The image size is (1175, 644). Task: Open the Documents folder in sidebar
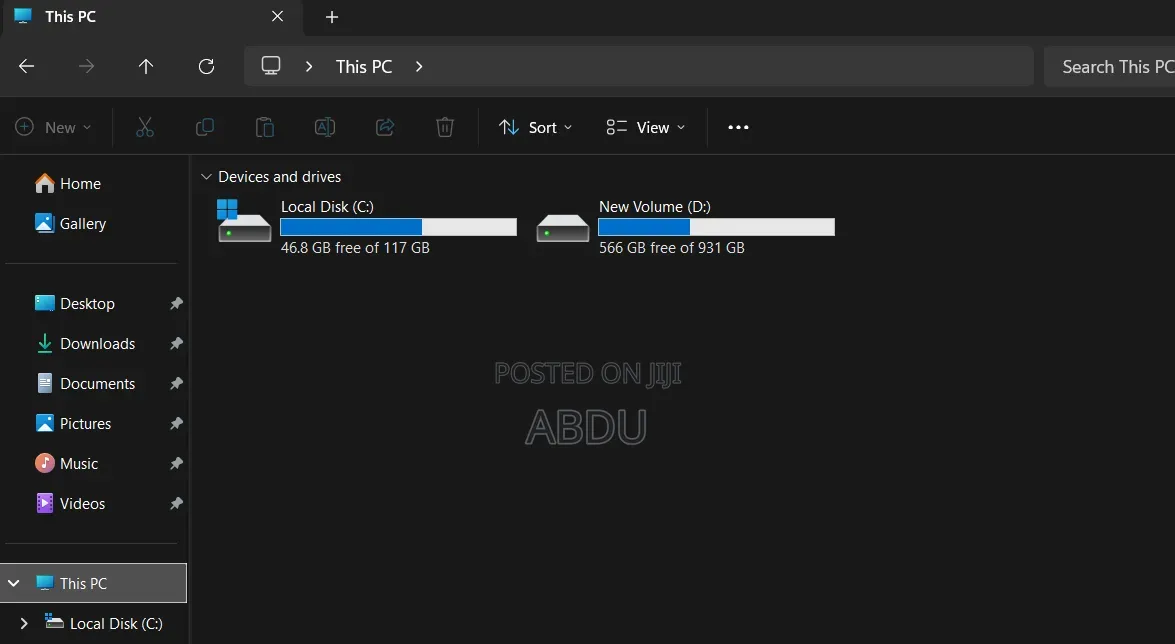tap(85, 384)
